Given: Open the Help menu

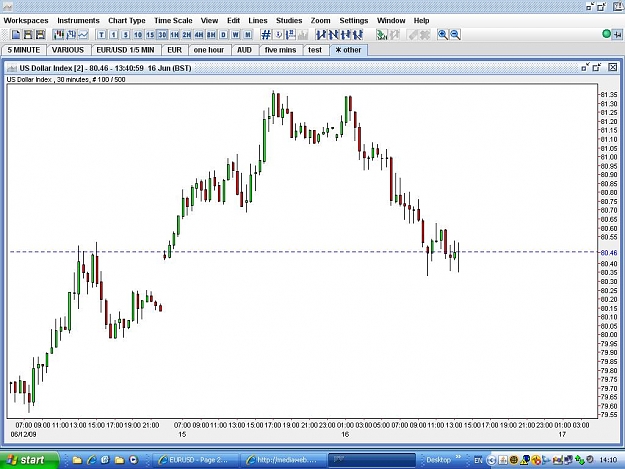Looking at the screenshot, I should [x=421, y=20].
